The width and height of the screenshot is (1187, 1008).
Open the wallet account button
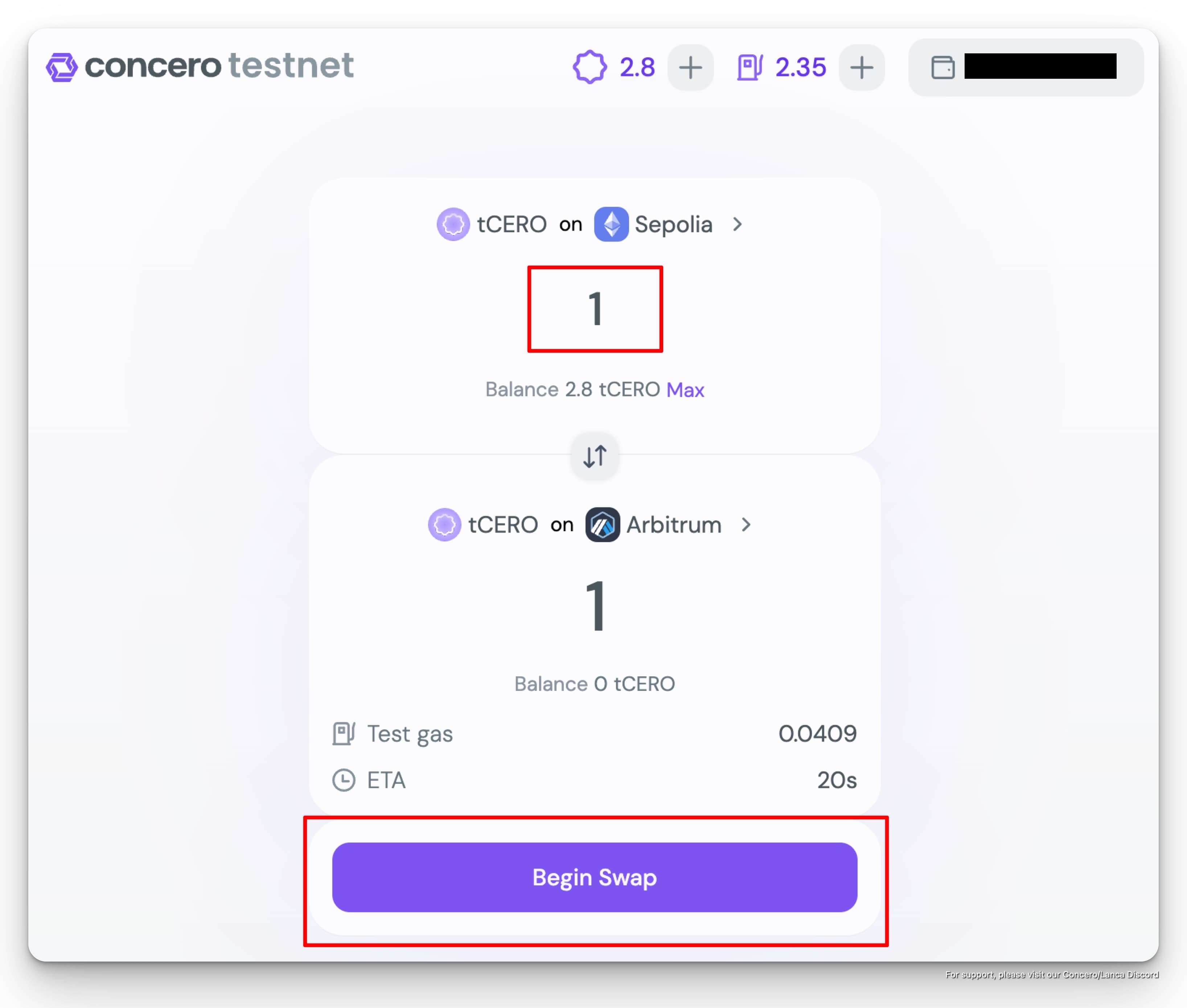click(x=1025, y=67)
